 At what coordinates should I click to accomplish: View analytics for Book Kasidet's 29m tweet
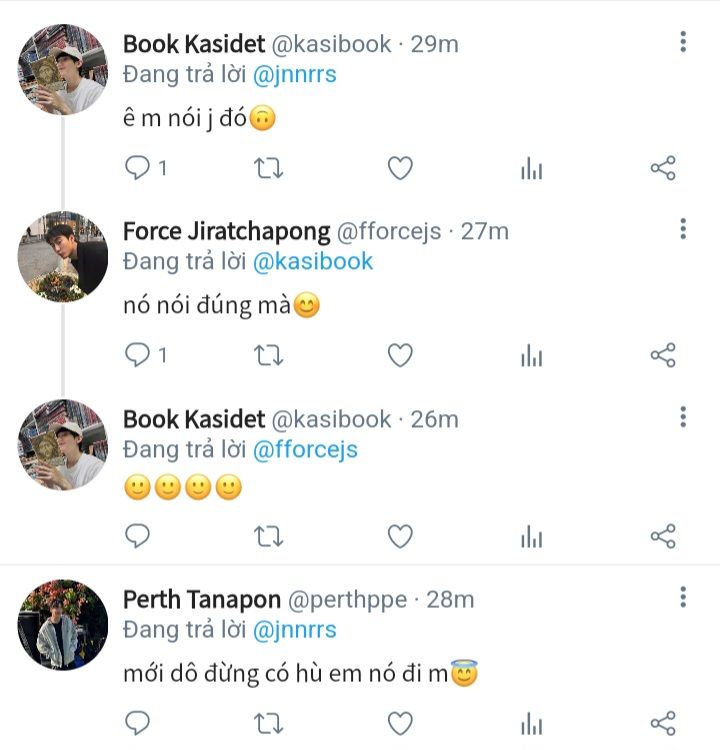coord(531,169)
